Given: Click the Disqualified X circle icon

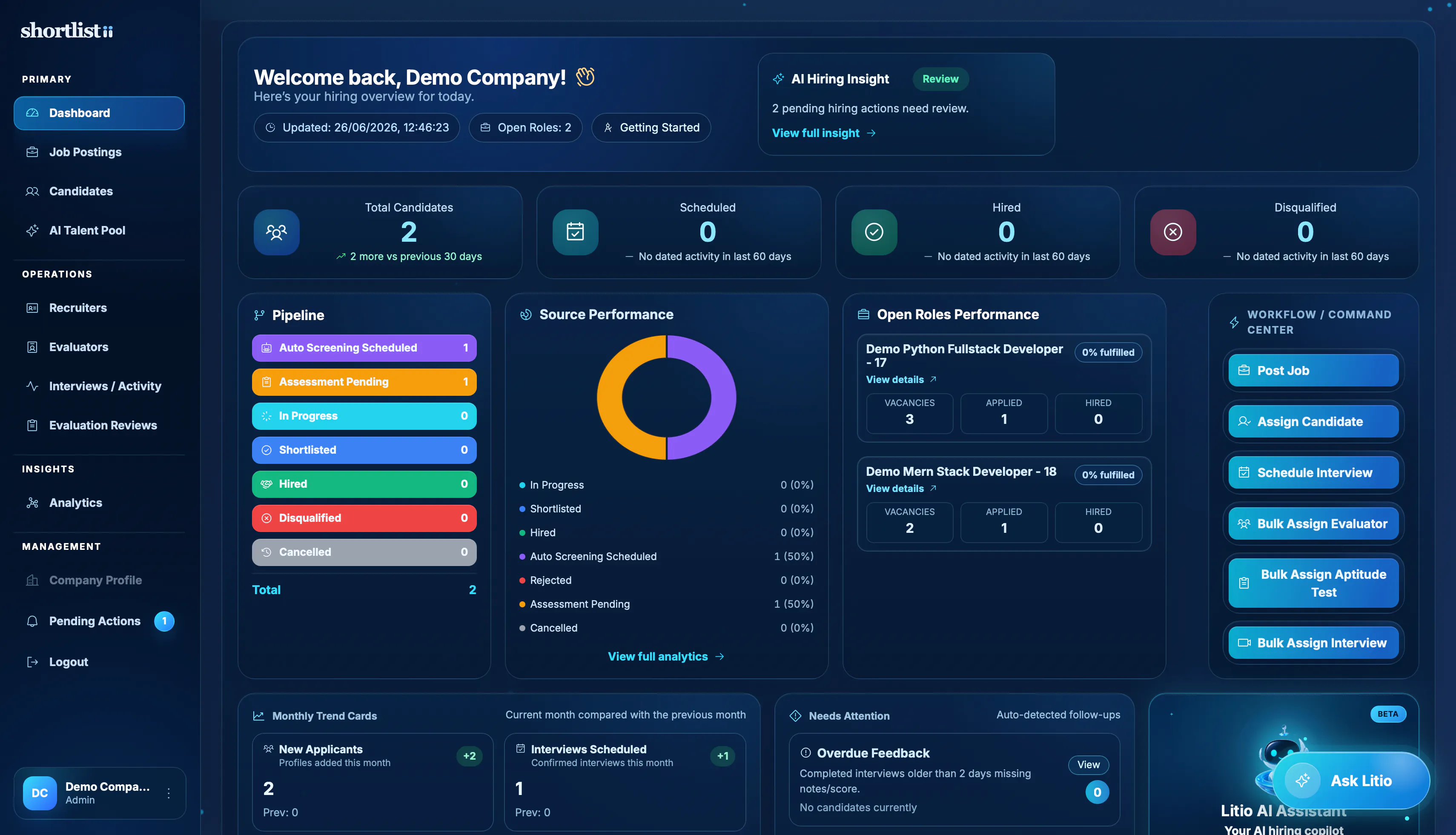Looking at the screenshot, I should [1173, 232].
